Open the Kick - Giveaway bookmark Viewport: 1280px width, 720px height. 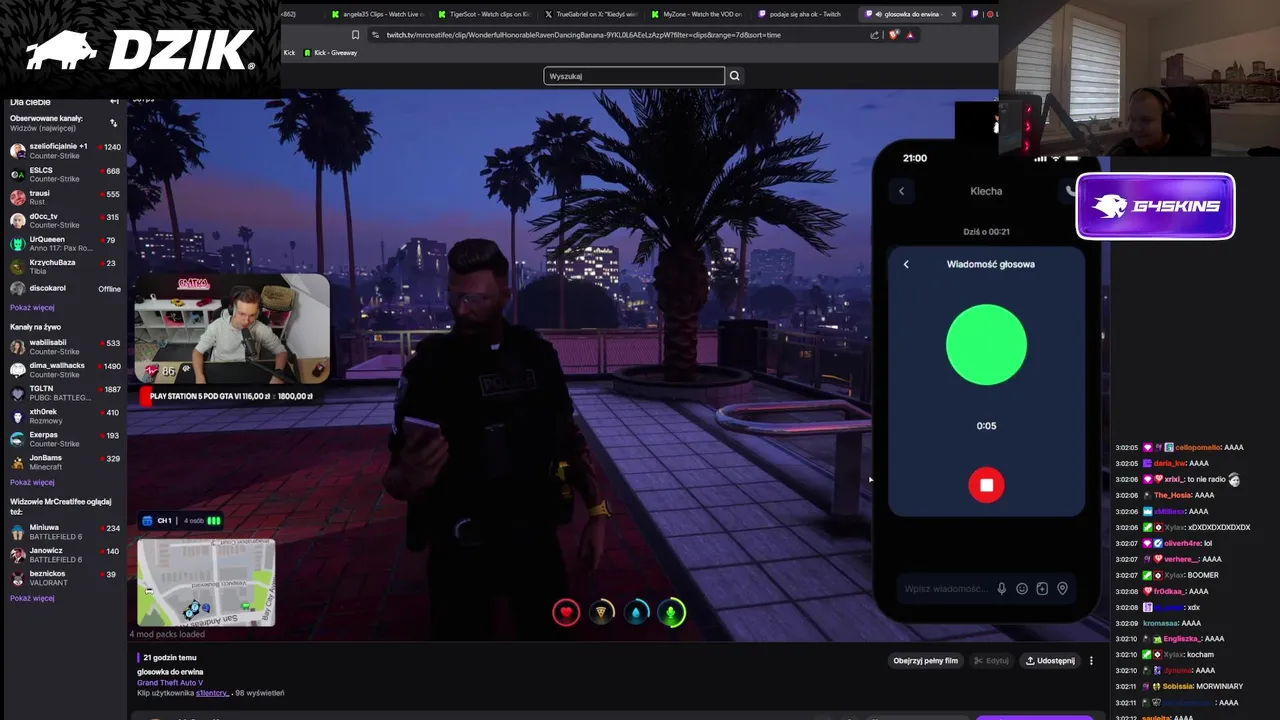click(x=330, y=53)
